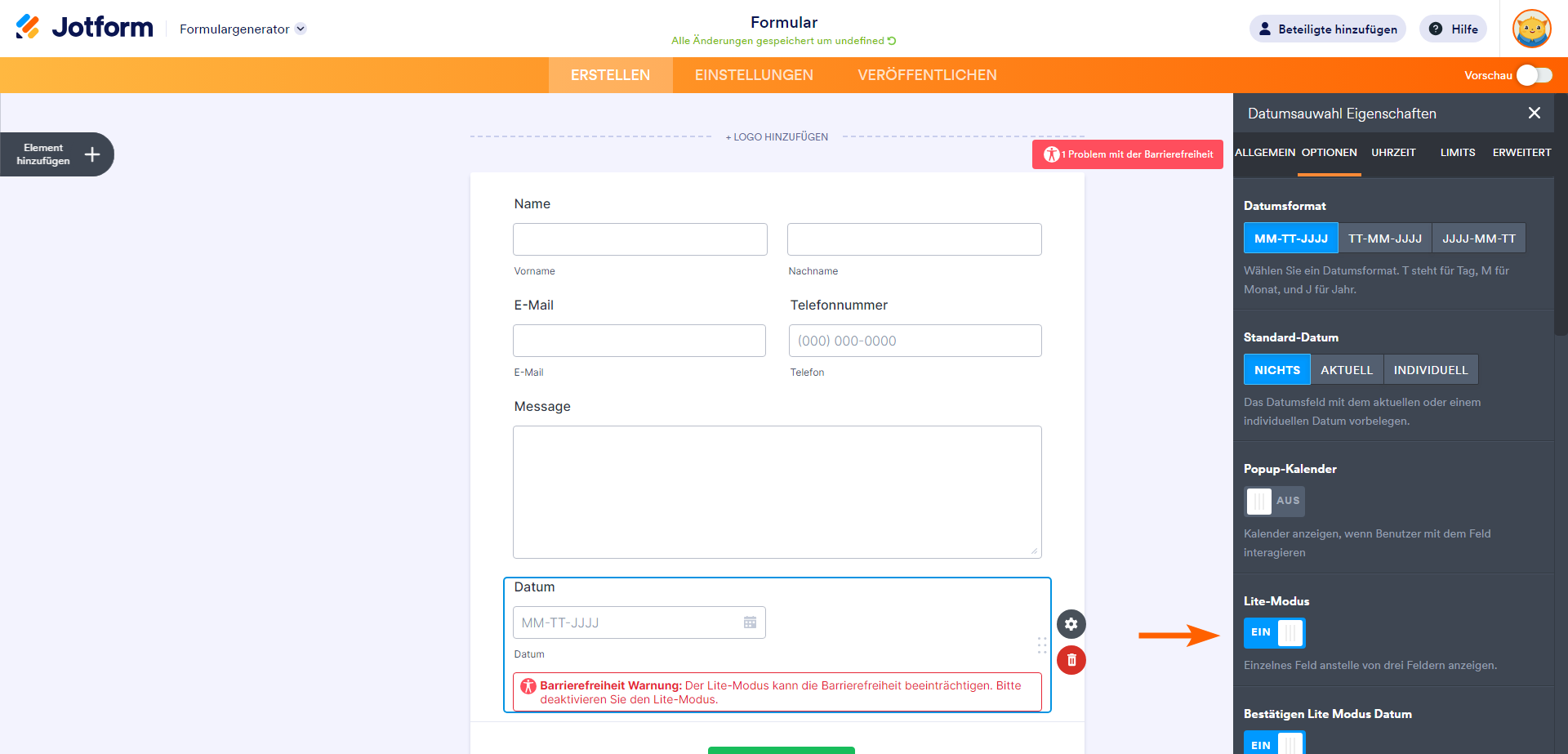
Task: Click the calendar icon in date field
Action: (x=750, y=622)
